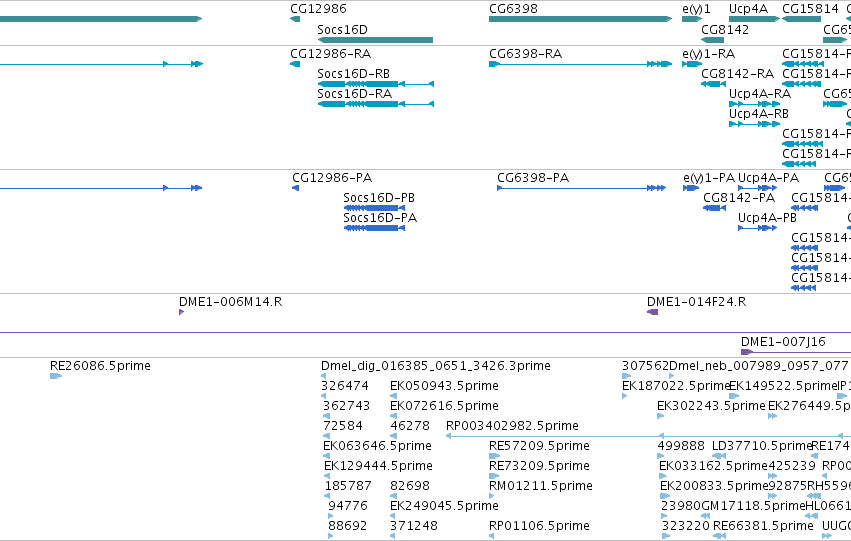
Task: Click the Socs16D-RB transcript label
Action: point(353,73)
